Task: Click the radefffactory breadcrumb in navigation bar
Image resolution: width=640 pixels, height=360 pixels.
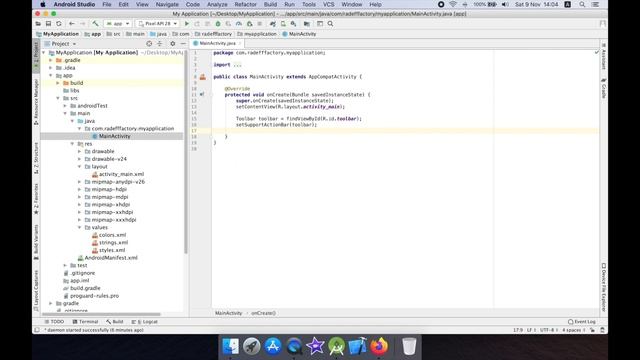Action: 213,34
